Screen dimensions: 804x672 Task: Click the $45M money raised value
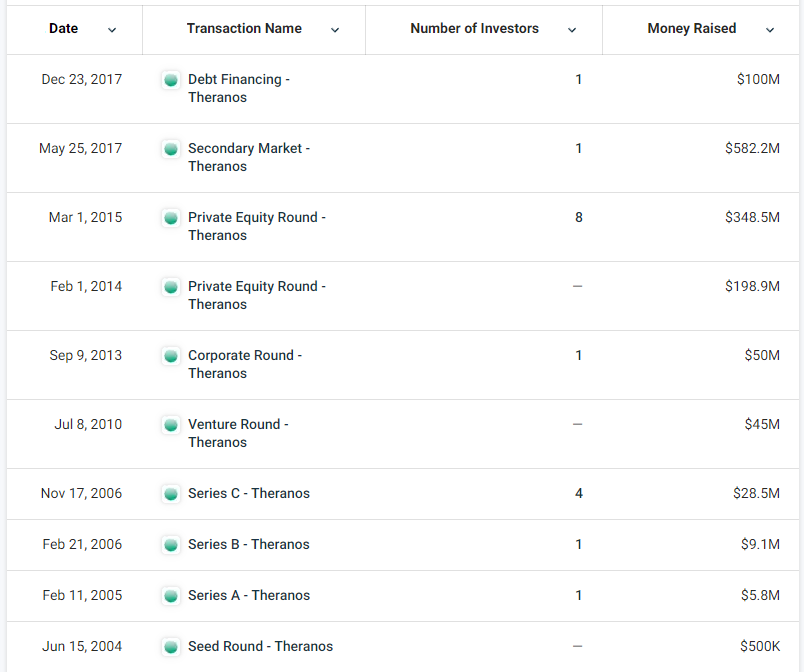(762, 424)
